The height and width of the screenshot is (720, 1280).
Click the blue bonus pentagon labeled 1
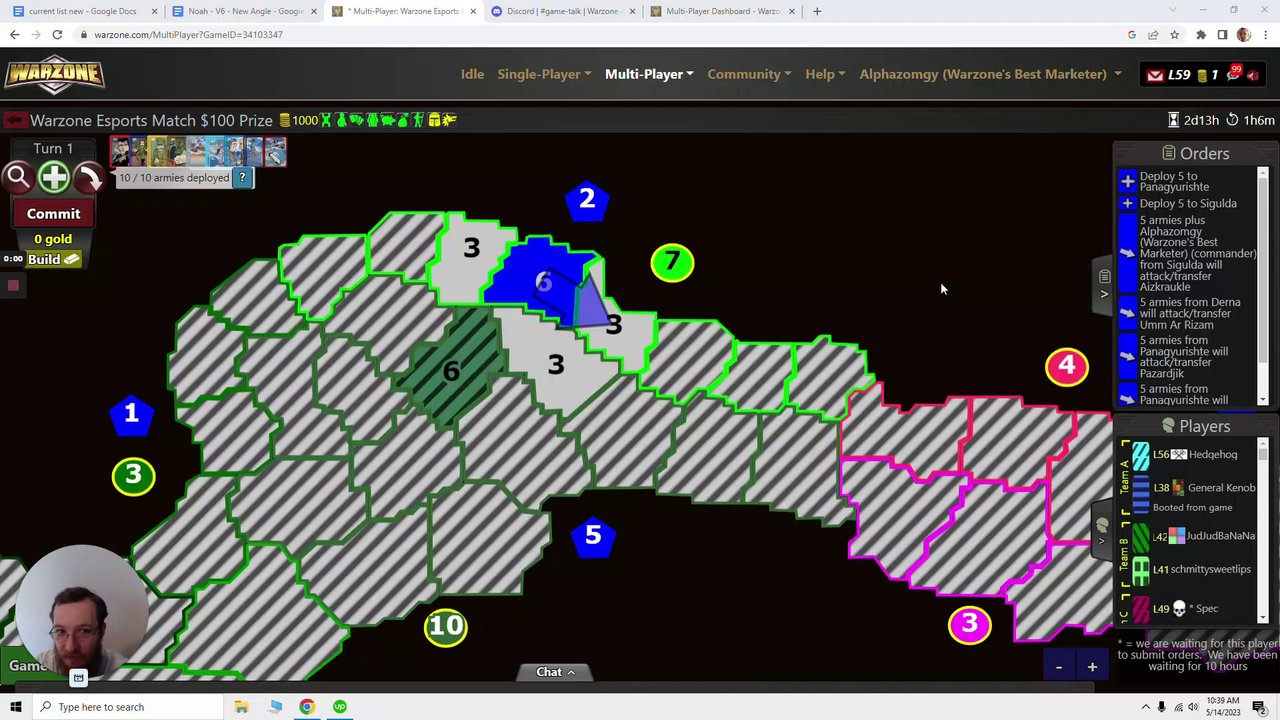pyautogui.click(x=131, y=414)
